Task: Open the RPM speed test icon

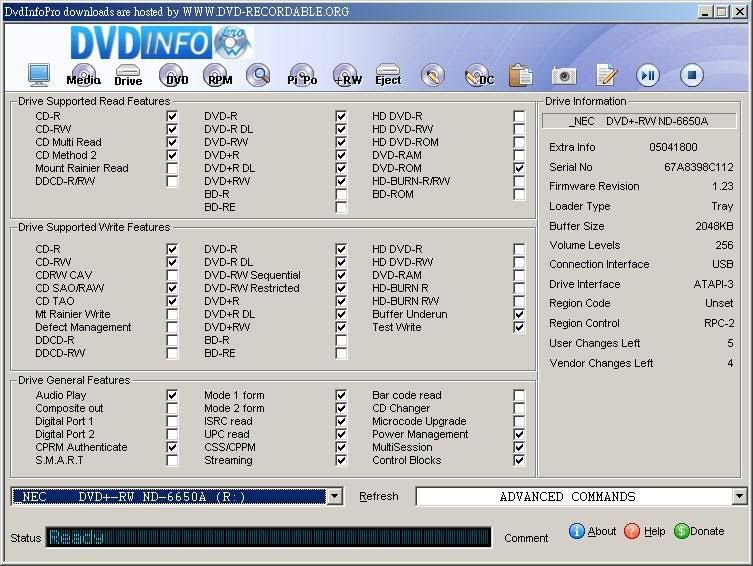Action: [x=218, y=75]
